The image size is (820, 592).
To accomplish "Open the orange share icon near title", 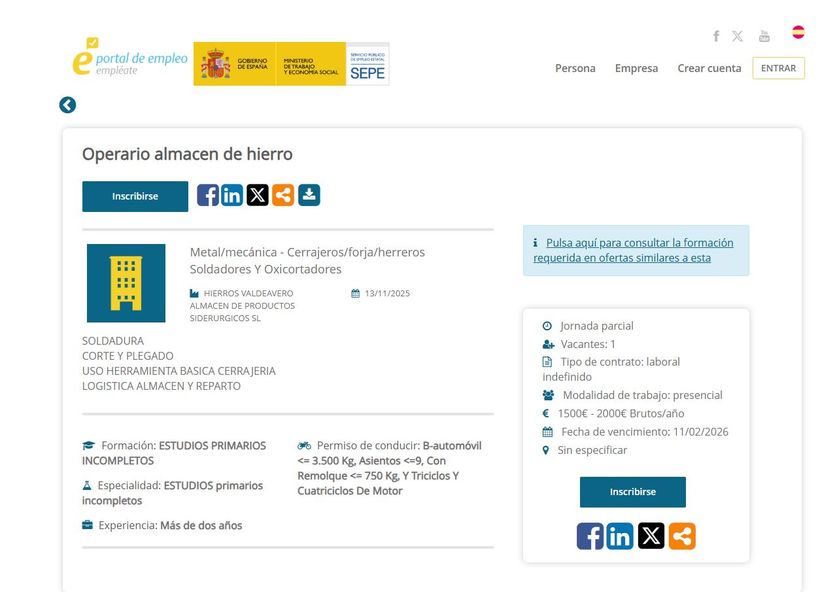I will point(283,195).
